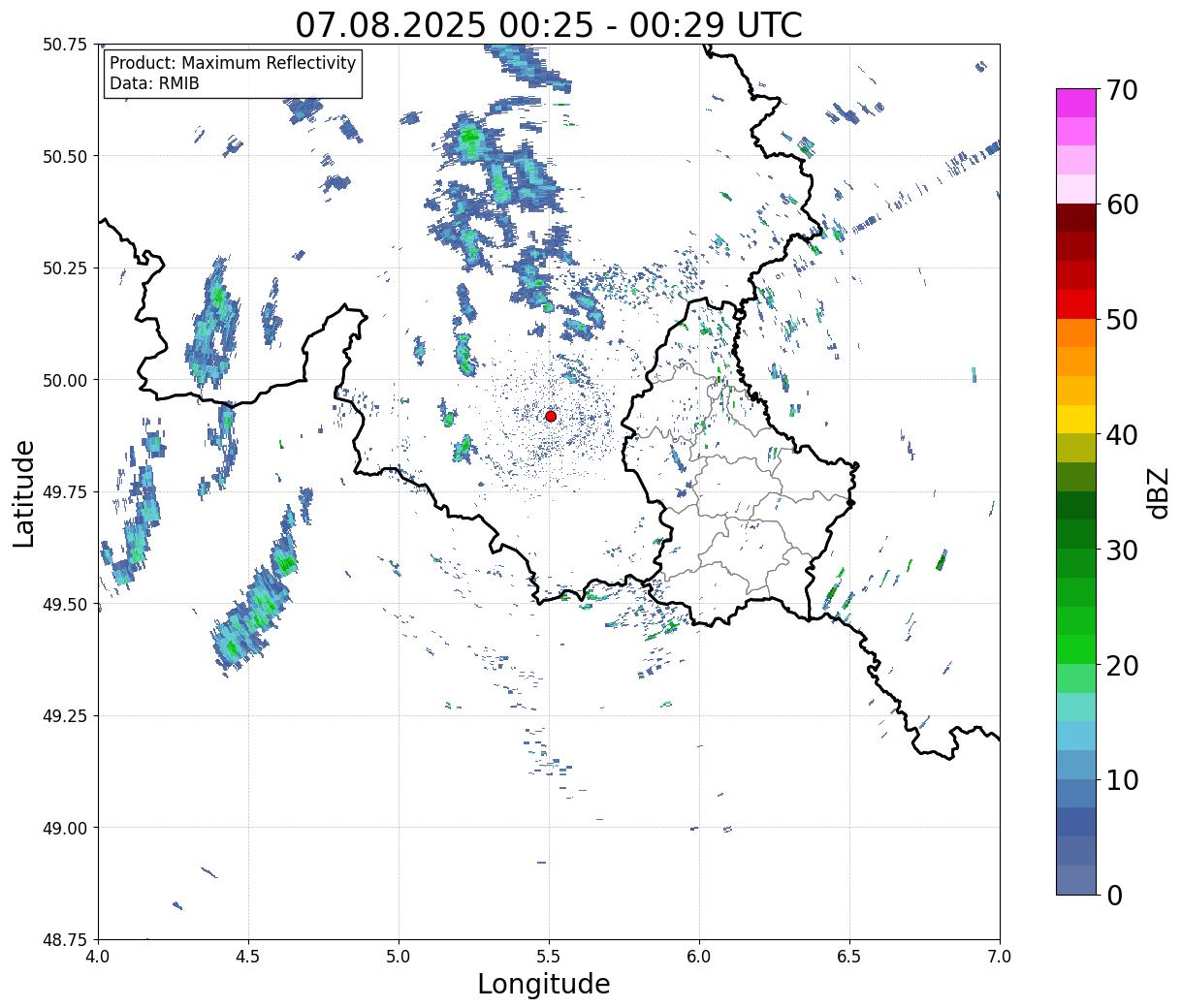Click the colorbar tick label 0

[1113, 895]
